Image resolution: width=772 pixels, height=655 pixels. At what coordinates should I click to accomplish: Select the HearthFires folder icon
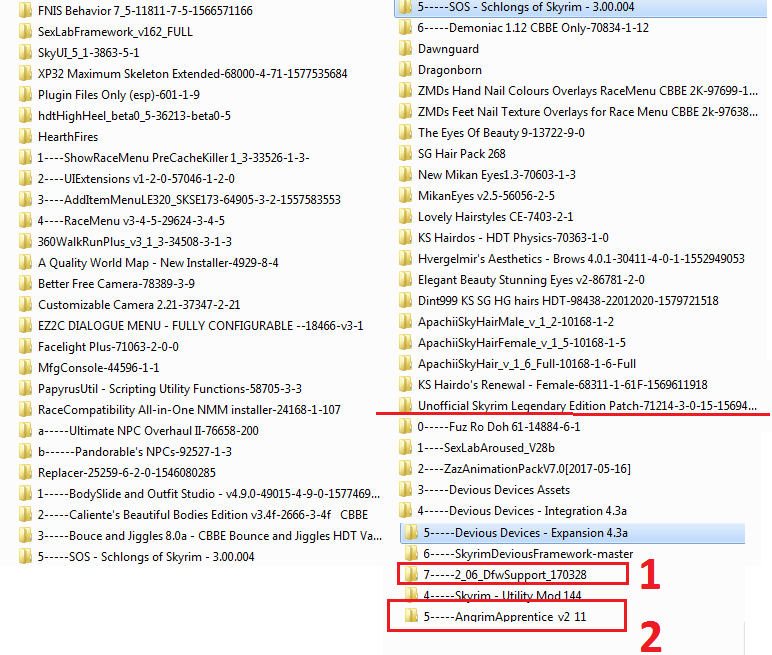[26, 137]
